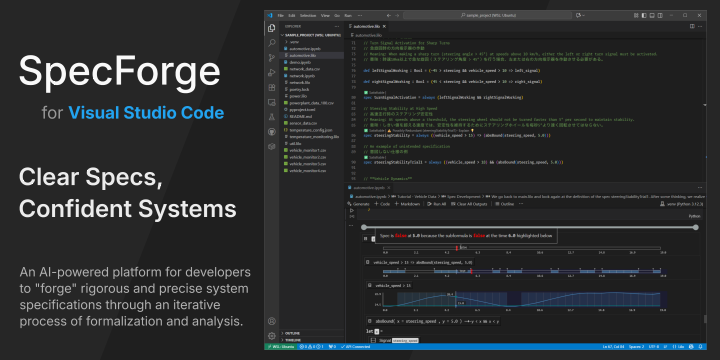Close the automotive.lilo tab
The image size is (720, 360).
(384, 27)
